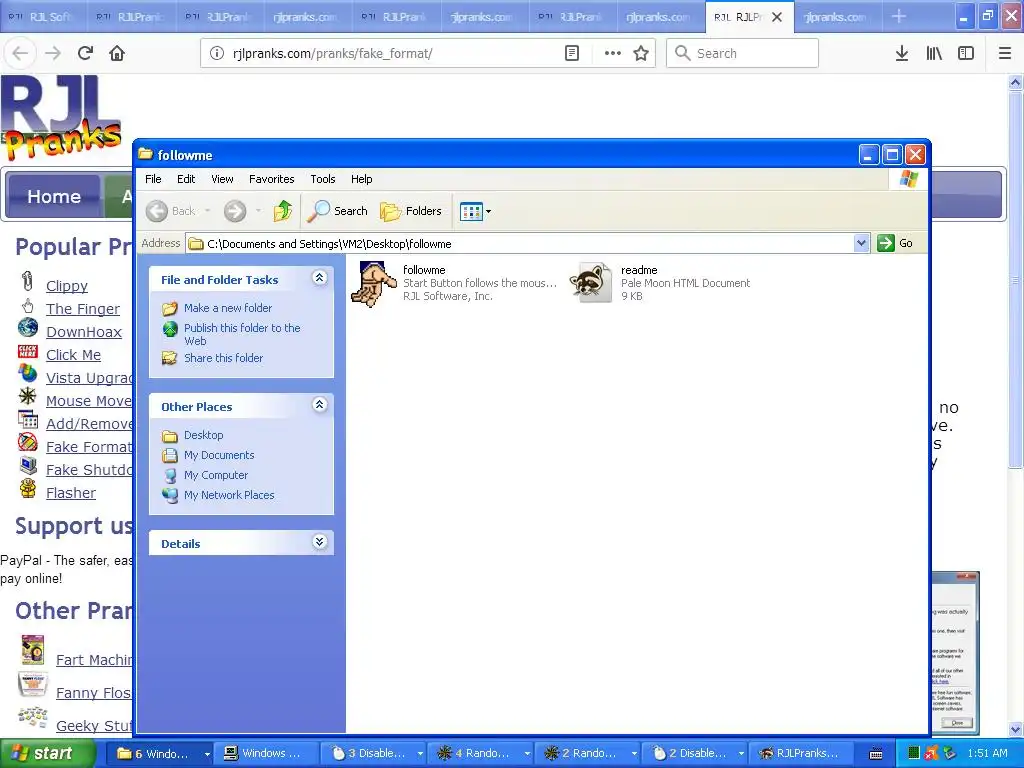This screenshot has width=1024, height=768.
Task: Open the followme application file
Action: (x=374, y=283)
